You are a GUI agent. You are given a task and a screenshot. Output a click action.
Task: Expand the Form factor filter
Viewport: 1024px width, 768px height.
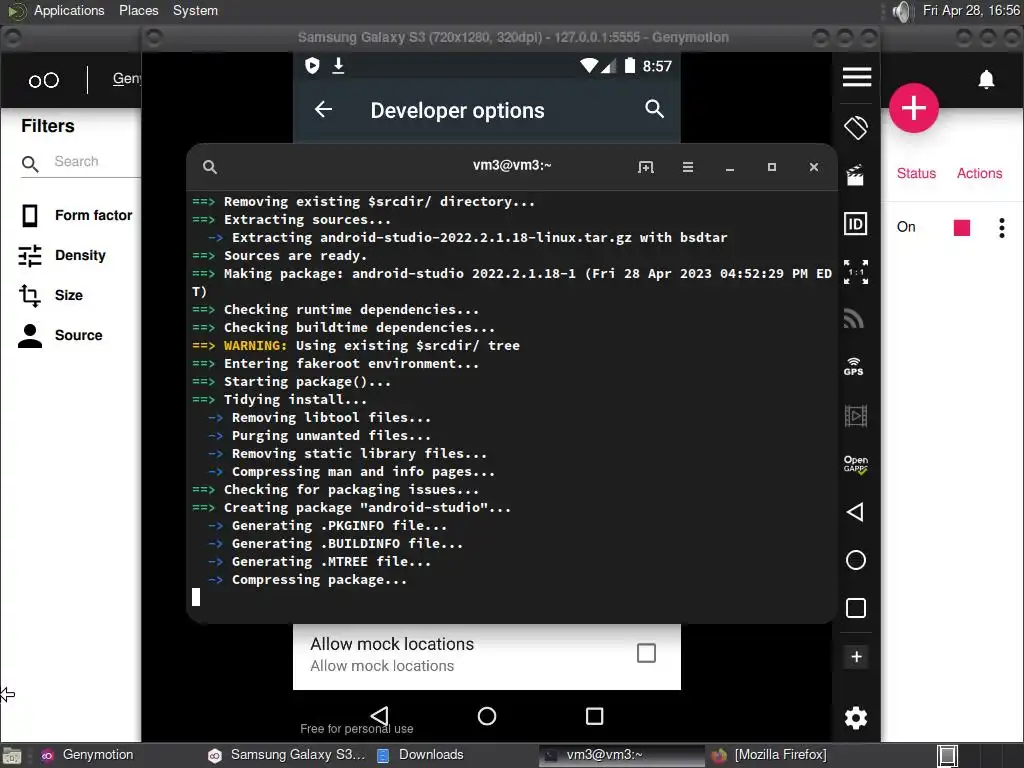[x=76, y=216]
